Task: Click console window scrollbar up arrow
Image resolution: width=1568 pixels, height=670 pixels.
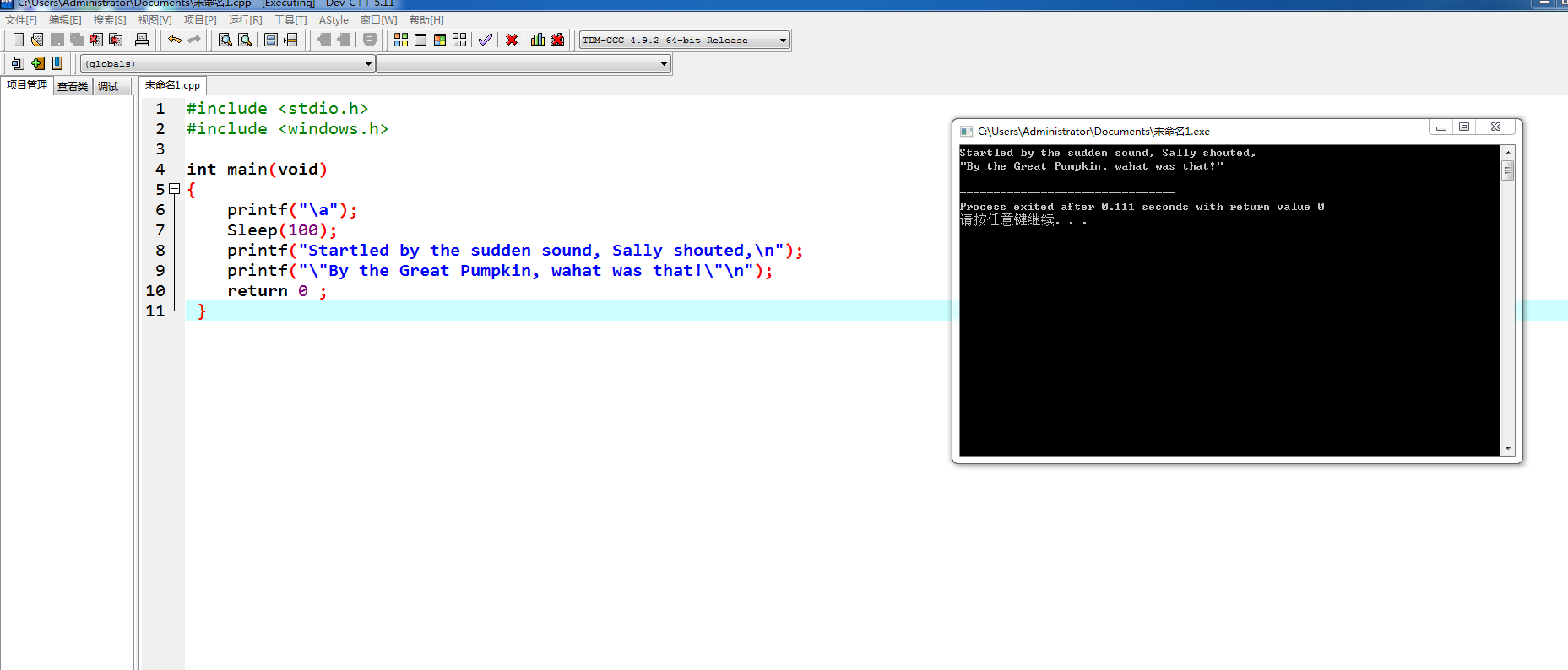Action: (x=1508, y=153)
